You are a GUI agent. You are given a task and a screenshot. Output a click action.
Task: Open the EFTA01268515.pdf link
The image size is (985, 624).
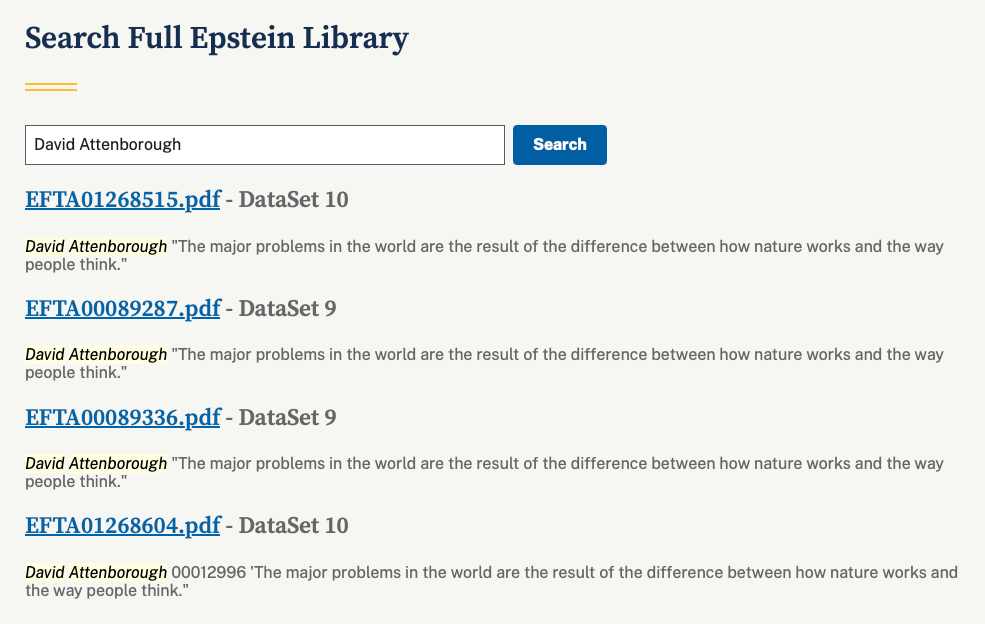tap(122, 200)
